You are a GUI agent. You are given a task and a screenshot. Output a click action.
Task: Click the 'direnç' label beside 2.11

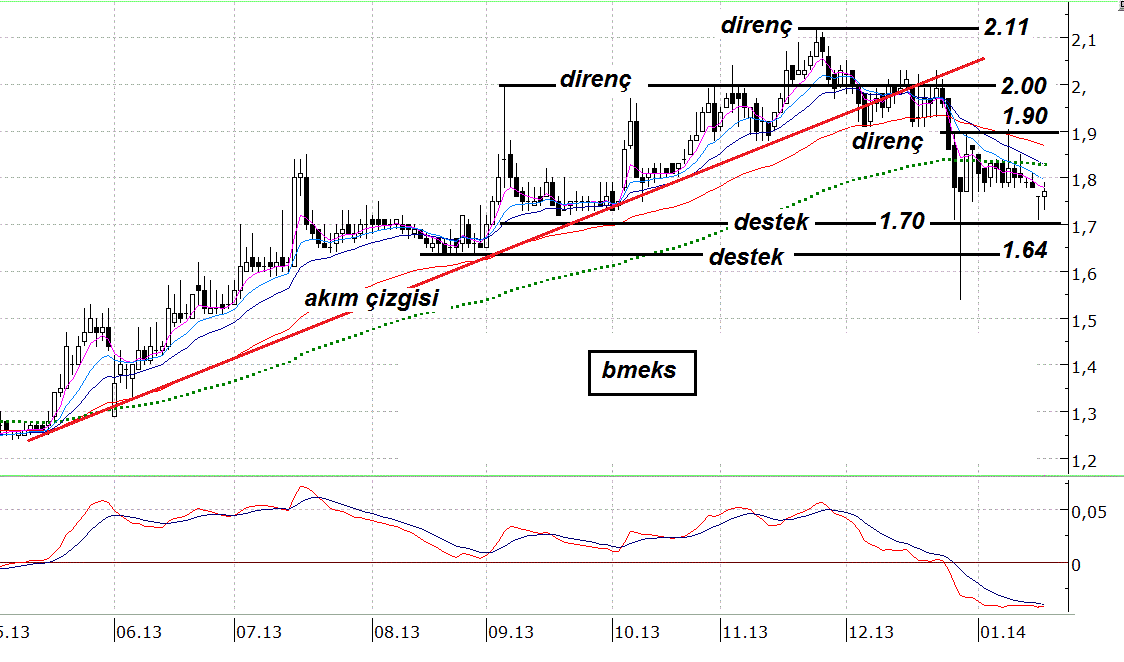pos(756,26)
